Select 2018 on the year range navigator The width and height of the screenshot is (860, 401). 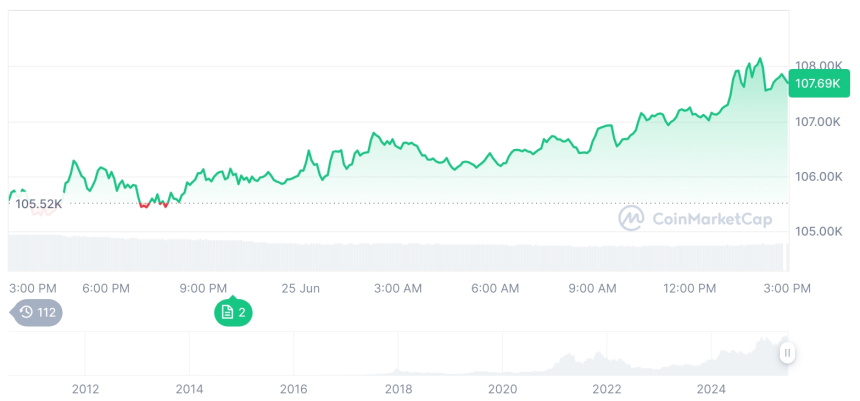tap(398, 389)
